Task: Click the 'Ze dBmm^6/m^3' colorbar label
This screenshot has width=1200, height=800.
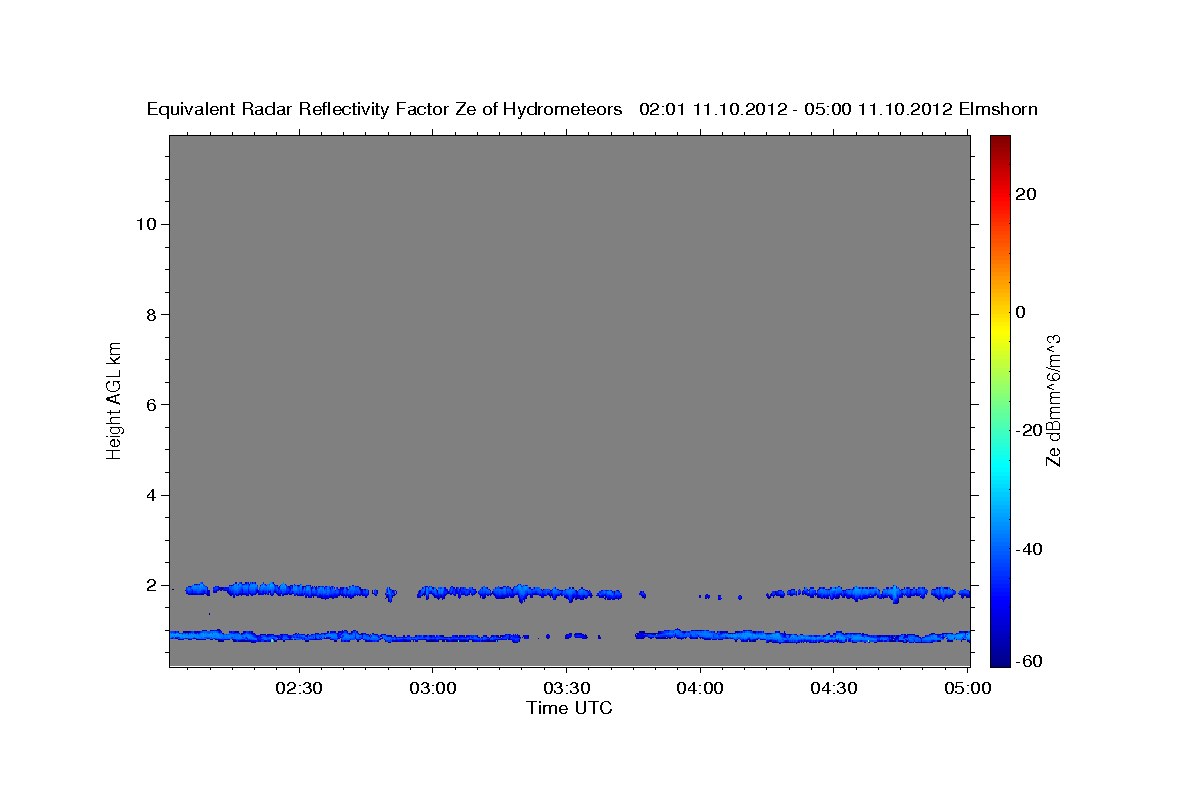Action: [1052, 401]
